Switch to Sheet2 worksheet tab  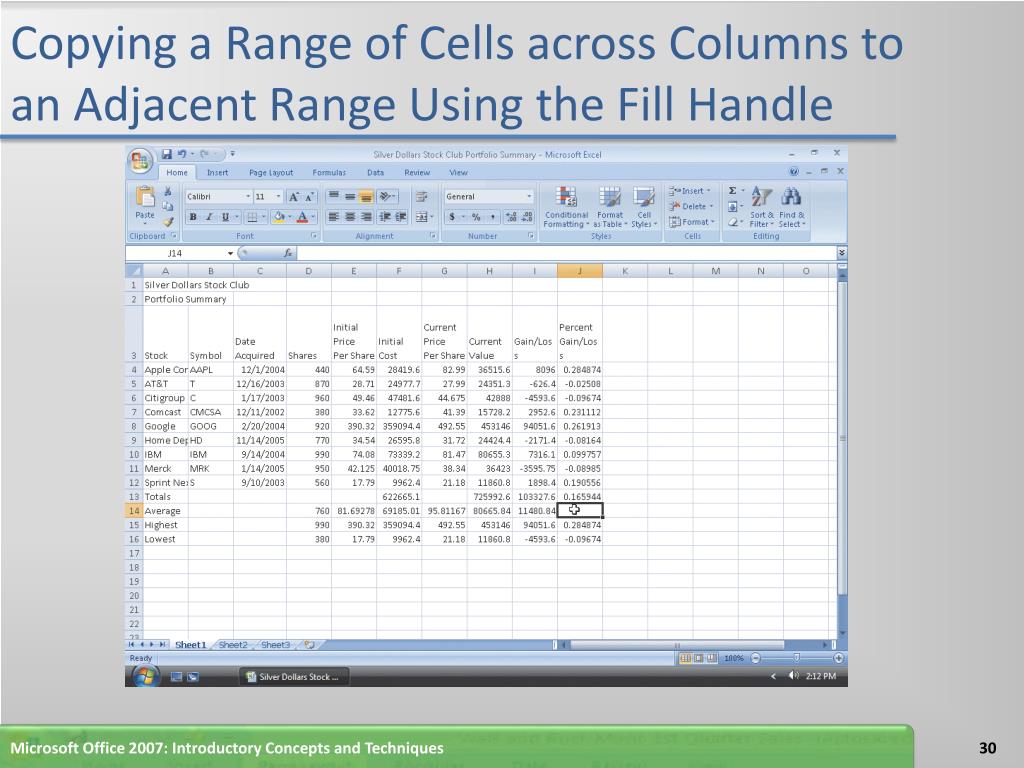(x=233, y=645)
